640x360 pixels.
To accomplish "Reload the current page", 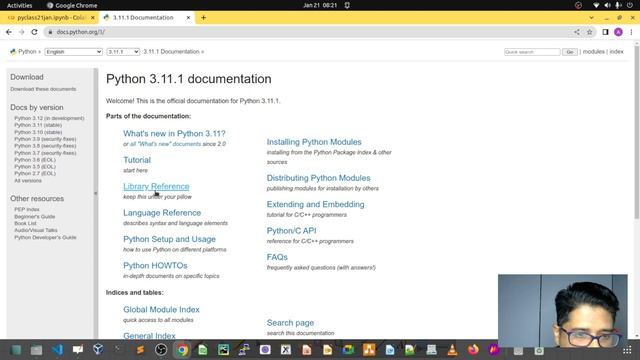I will pyautogui.click(x=34, y=32).
